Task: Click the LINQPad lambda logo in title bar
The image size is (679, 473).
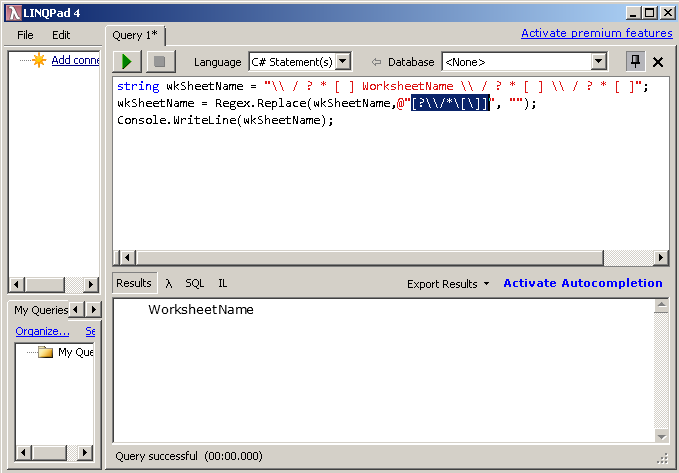Action: pyautogui.click(x=13, y=13)
